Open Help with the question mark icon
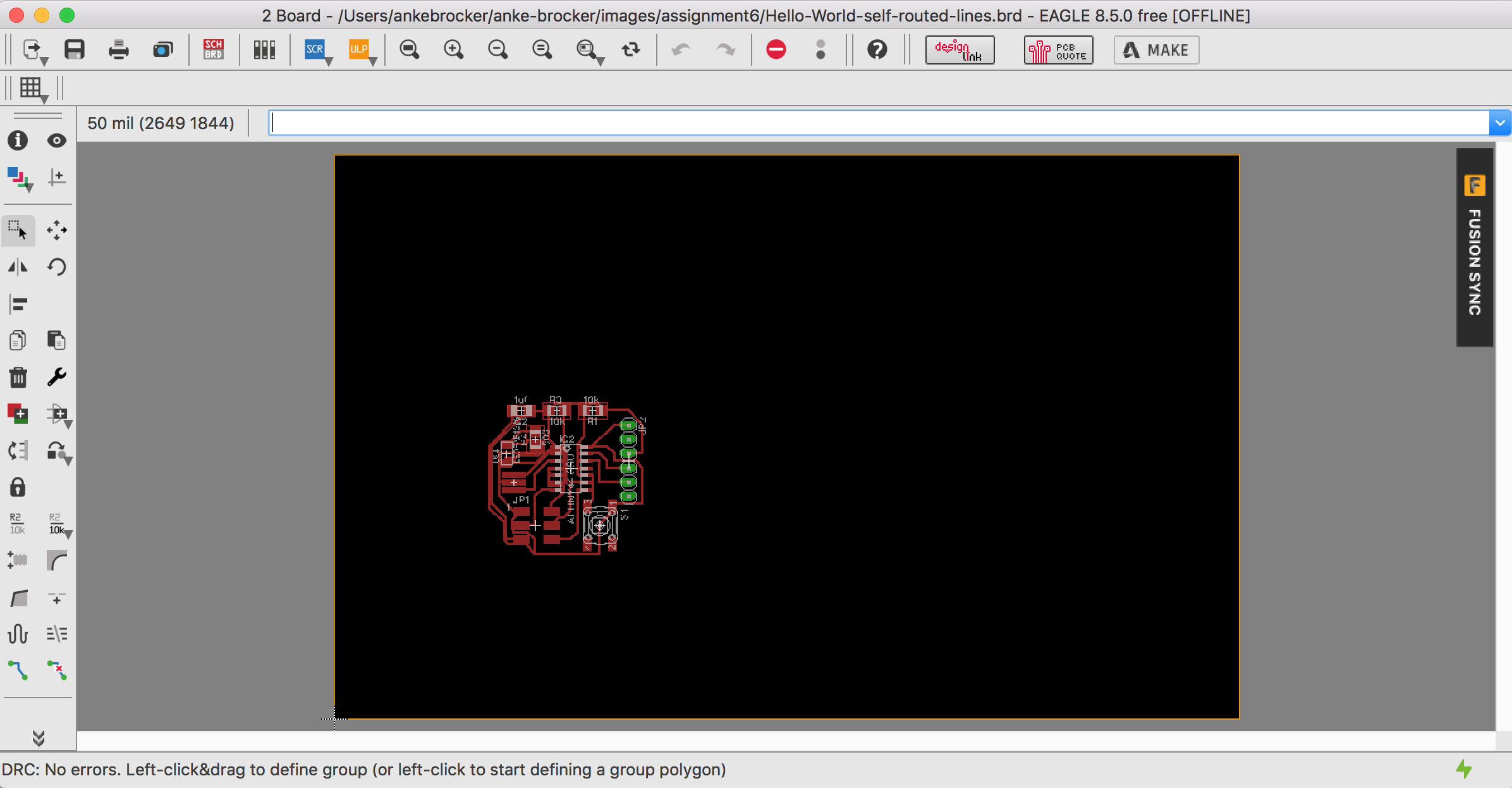 click(877, 49)
